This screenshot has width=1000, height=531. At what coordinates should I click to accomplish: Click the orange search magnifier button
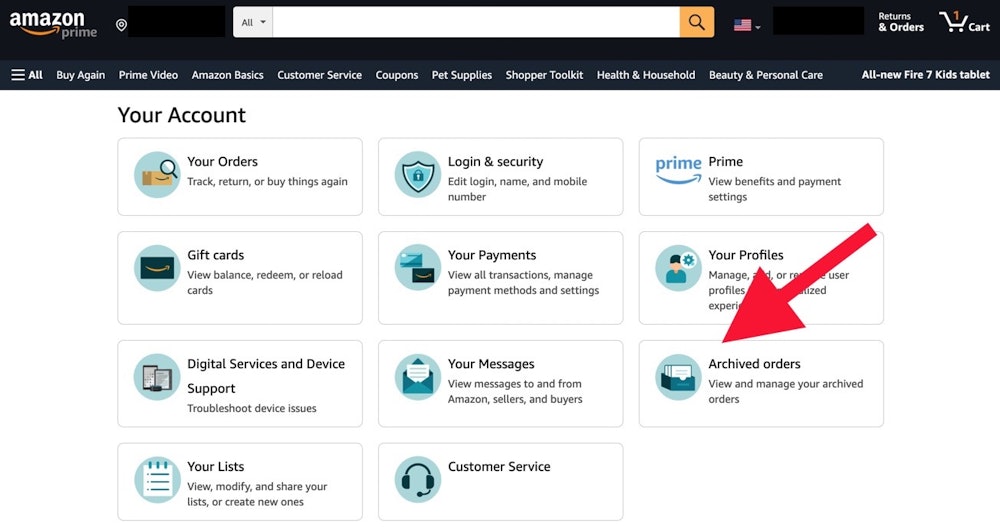[696, 22]
